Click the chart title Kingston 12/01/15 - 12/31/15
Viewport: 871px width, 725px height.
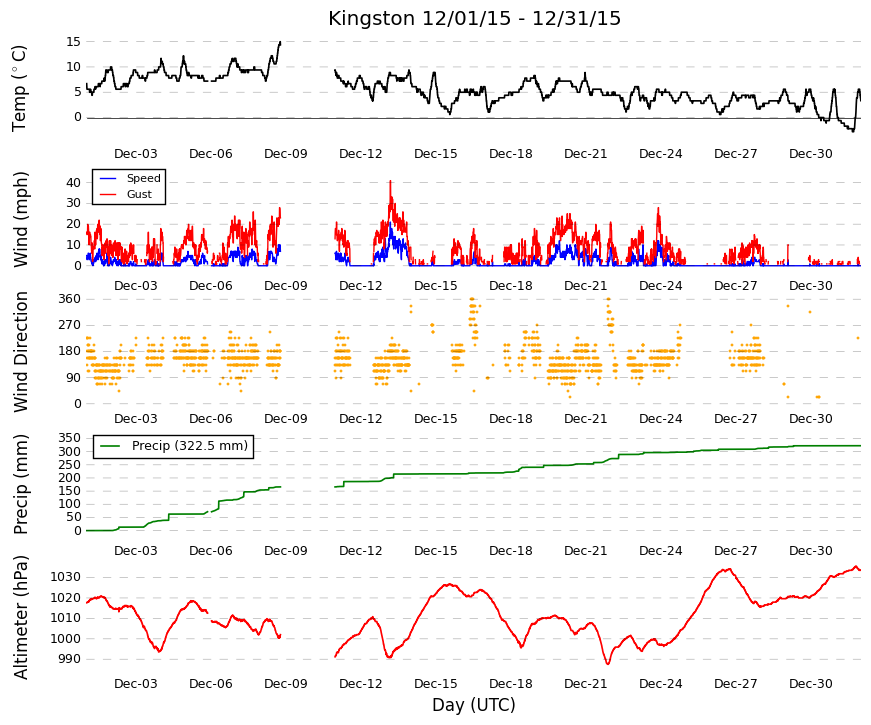coord(474,18)
